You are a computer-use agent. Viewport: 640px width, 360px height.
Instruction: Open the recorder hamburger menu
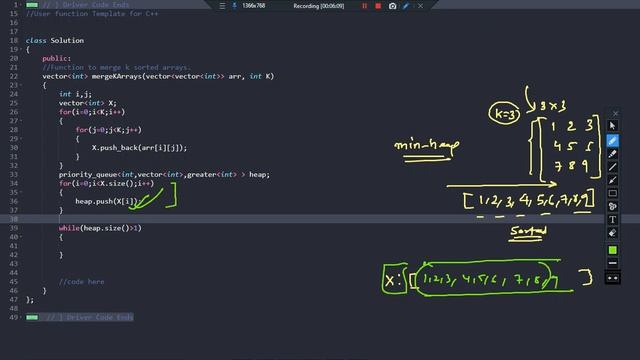point(222,6)
